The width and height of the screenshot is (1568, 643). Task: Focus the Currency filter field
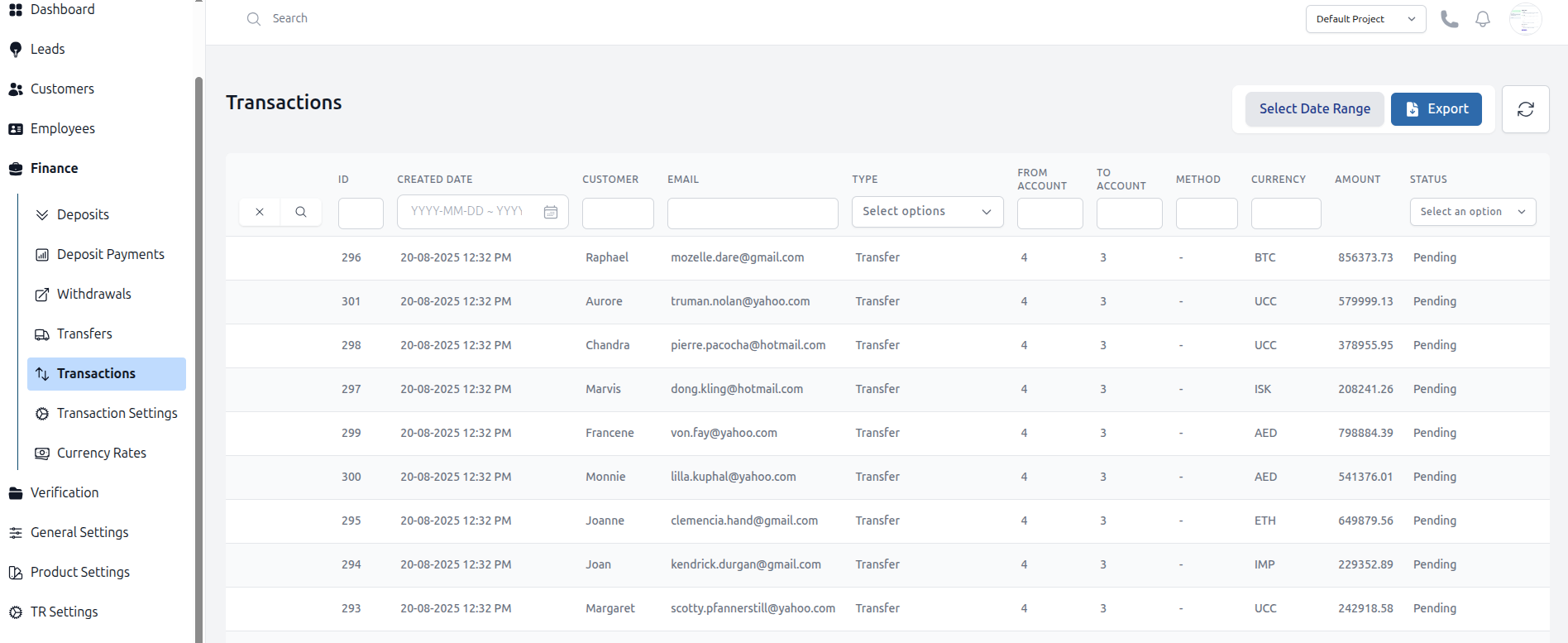tap(1286, 213)
